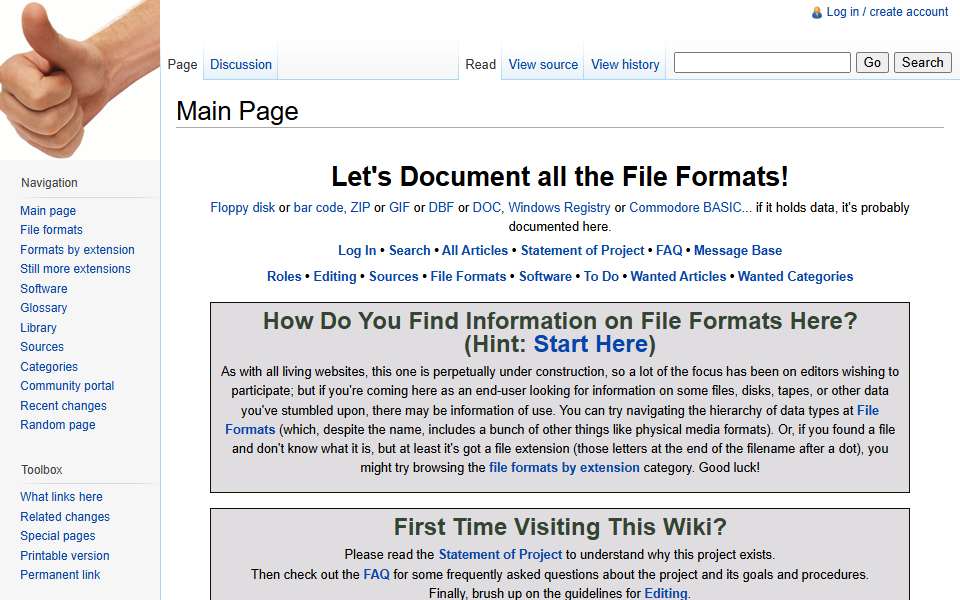Click Navigation sidebar heading
Image resolution: width=960 pixels, height=600 pixels.
coord(50,182)
